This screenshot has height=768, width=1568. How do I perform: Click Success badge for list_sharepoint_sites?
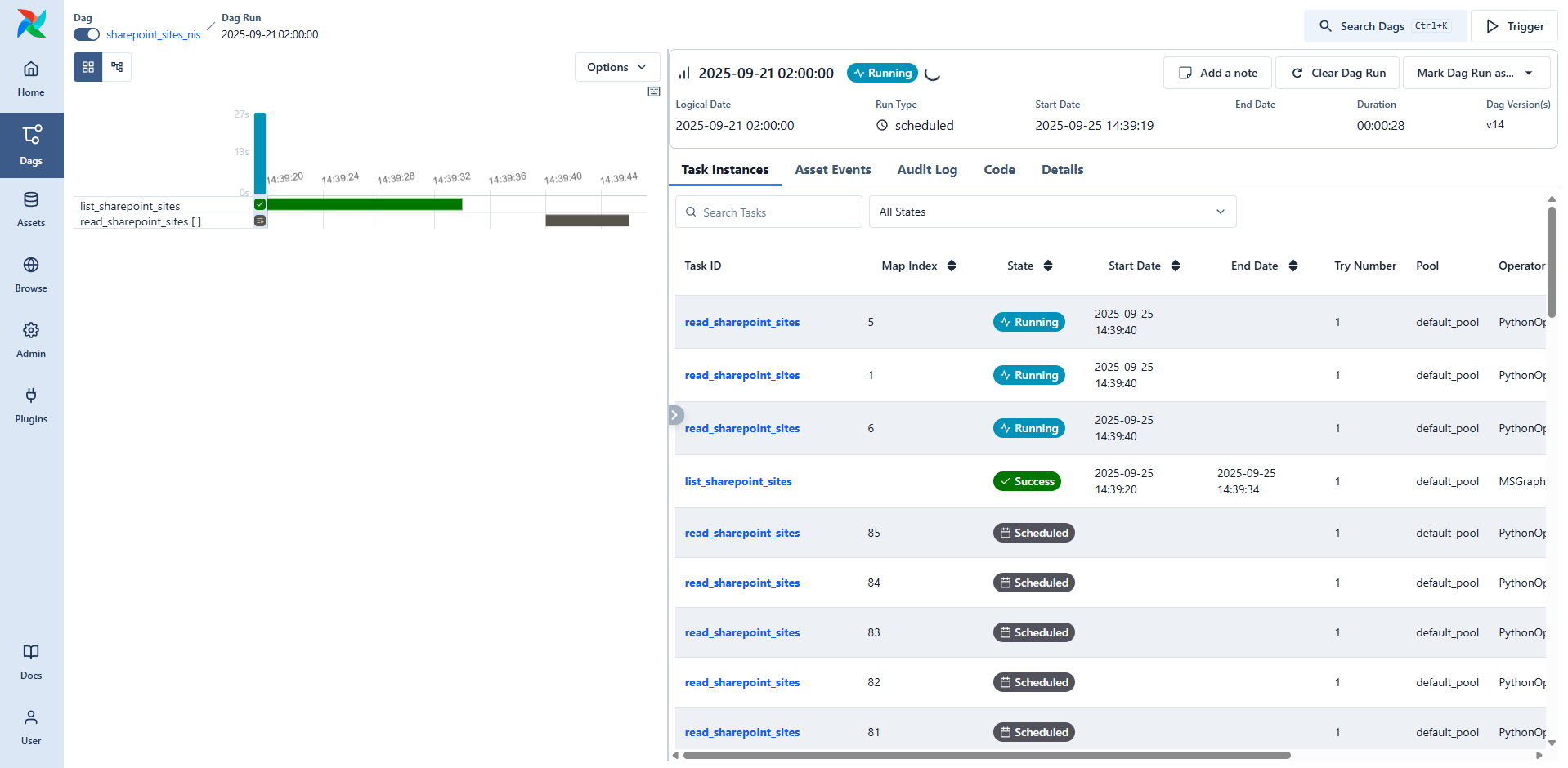(1027, 481)
